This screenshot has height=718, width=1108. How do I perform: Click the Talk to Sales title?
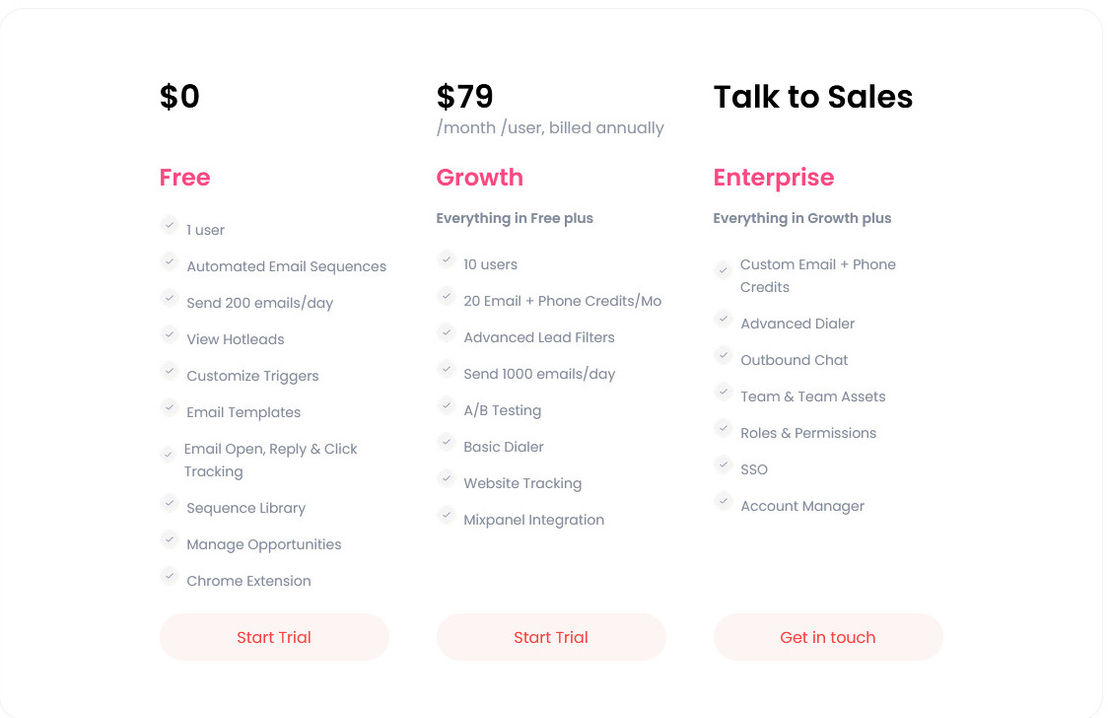point(813,97)
